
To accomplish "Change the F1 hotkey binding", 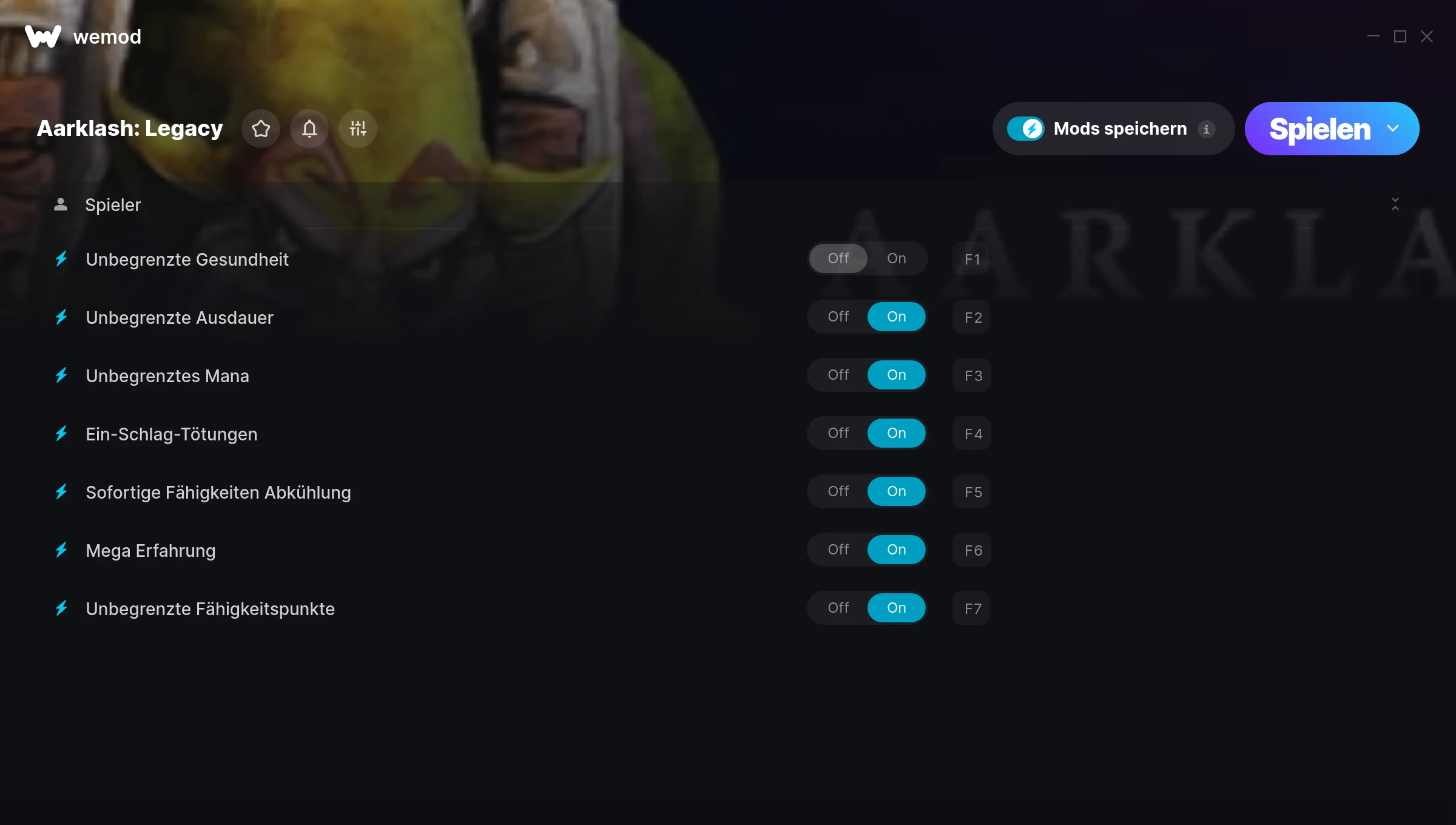I will point(972,259).
